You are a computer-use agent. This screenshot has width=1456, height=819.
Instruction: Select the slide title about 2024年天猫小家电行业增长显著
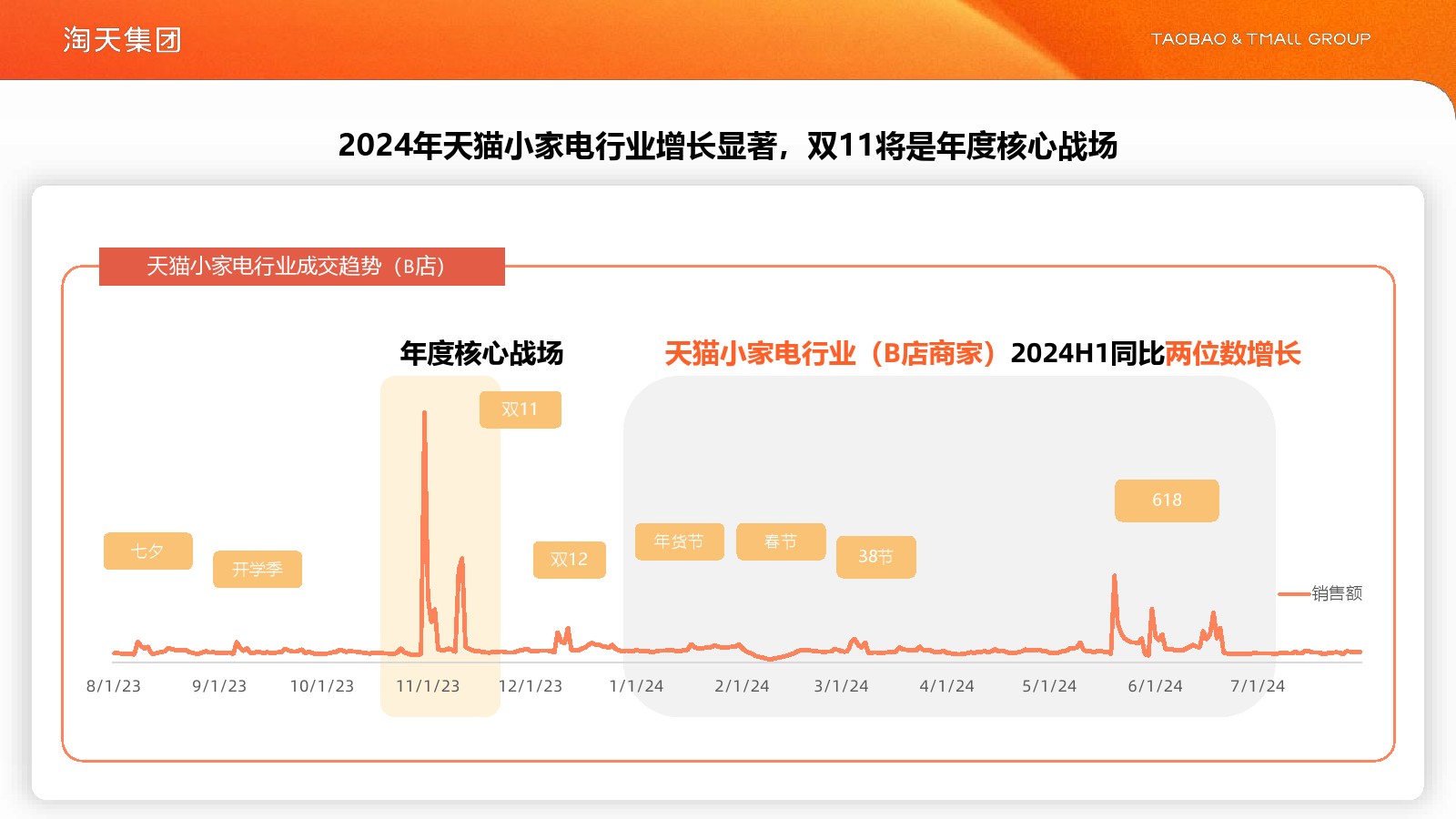coord(728,146)
